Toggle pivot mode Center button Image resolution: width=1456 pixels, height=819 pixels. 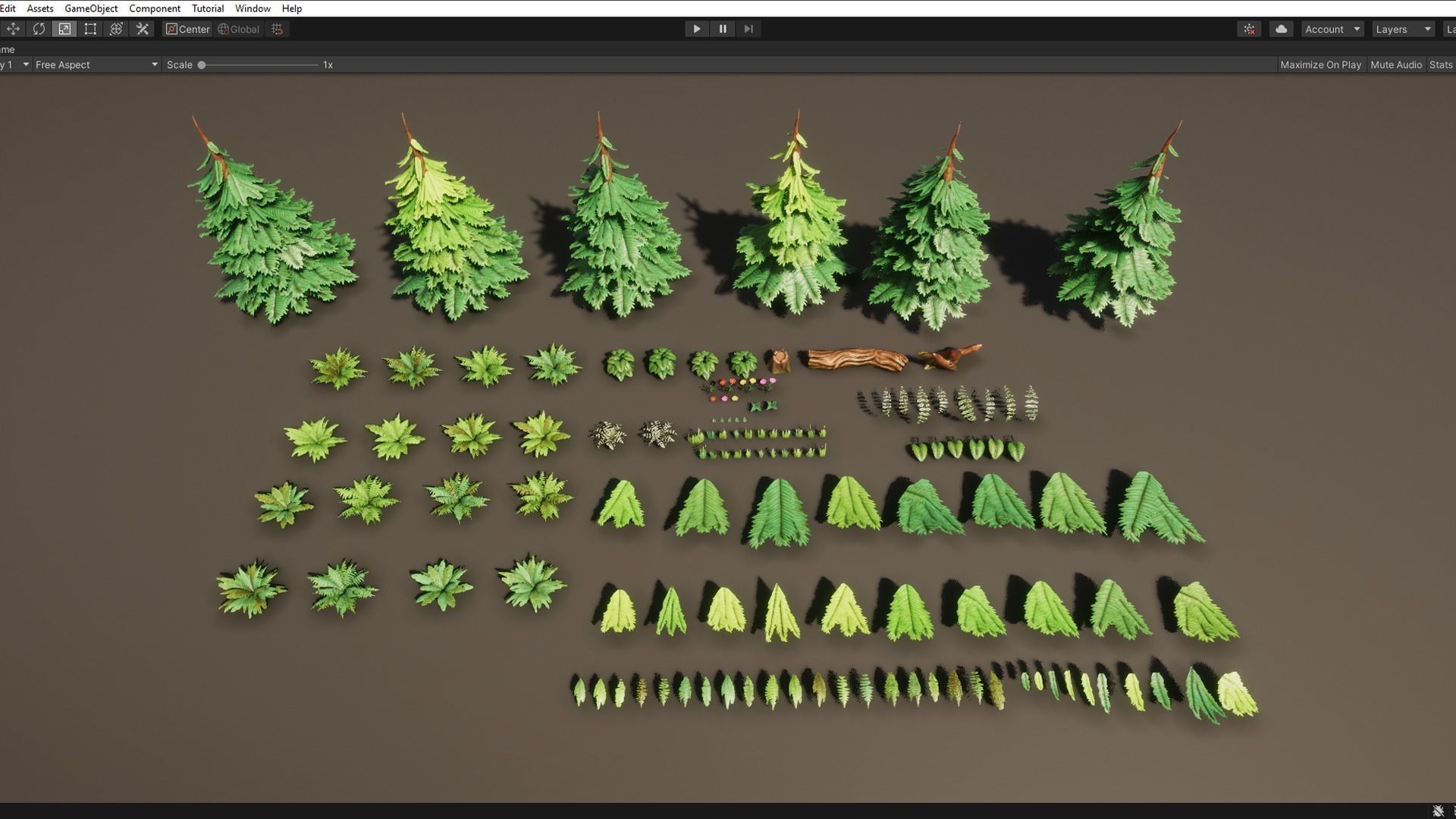pyautogui.click(x=188, y=29)
